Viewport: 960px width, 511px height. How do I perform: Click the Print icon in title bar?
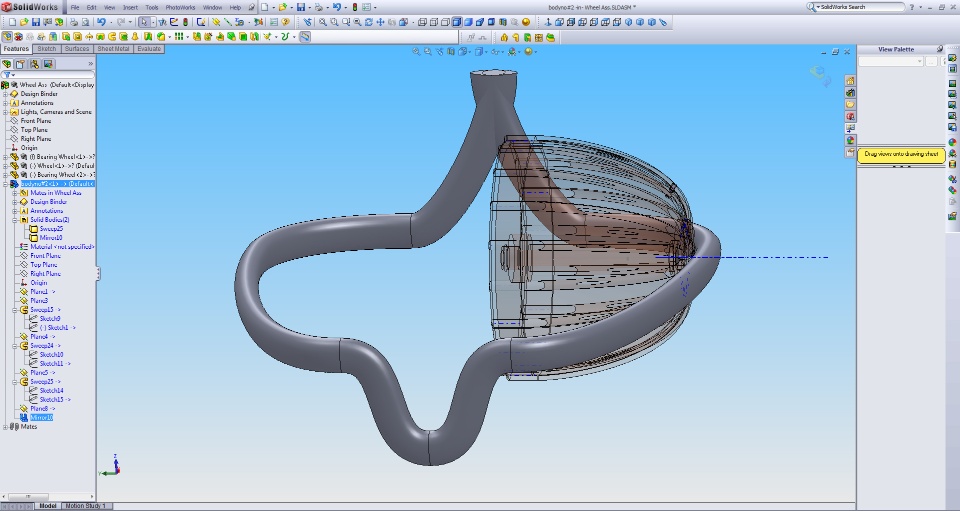[x=318, y=7]
